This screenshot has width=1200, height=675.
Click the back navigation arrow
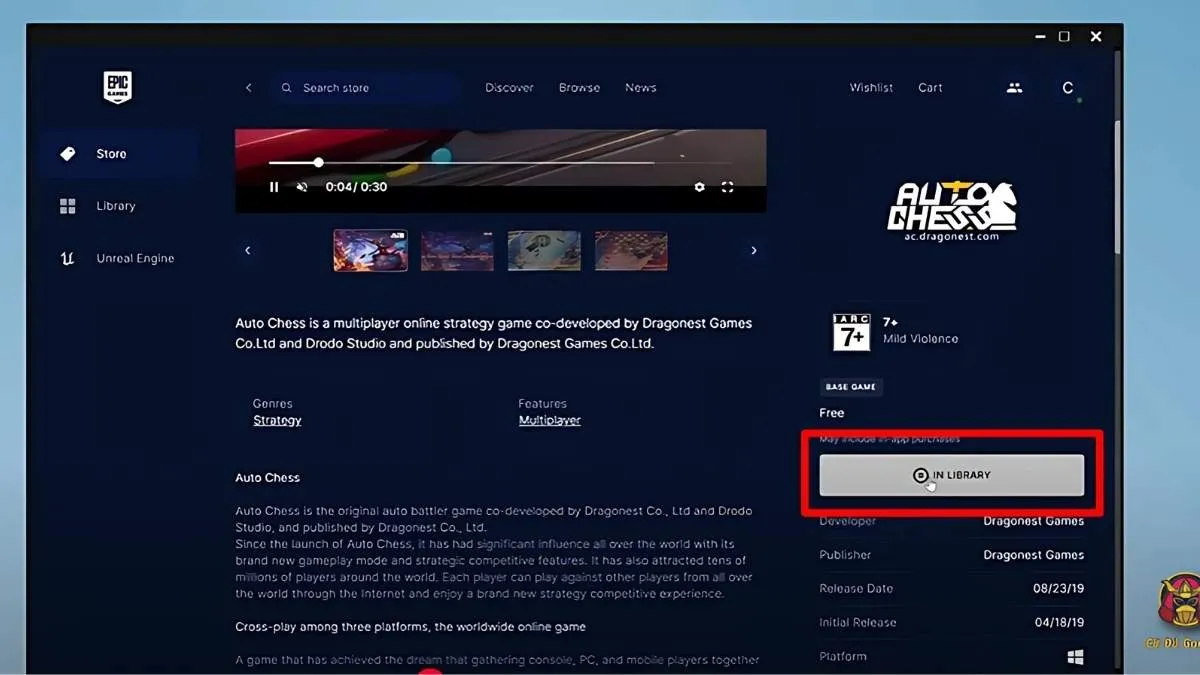[x=248, y=87]
